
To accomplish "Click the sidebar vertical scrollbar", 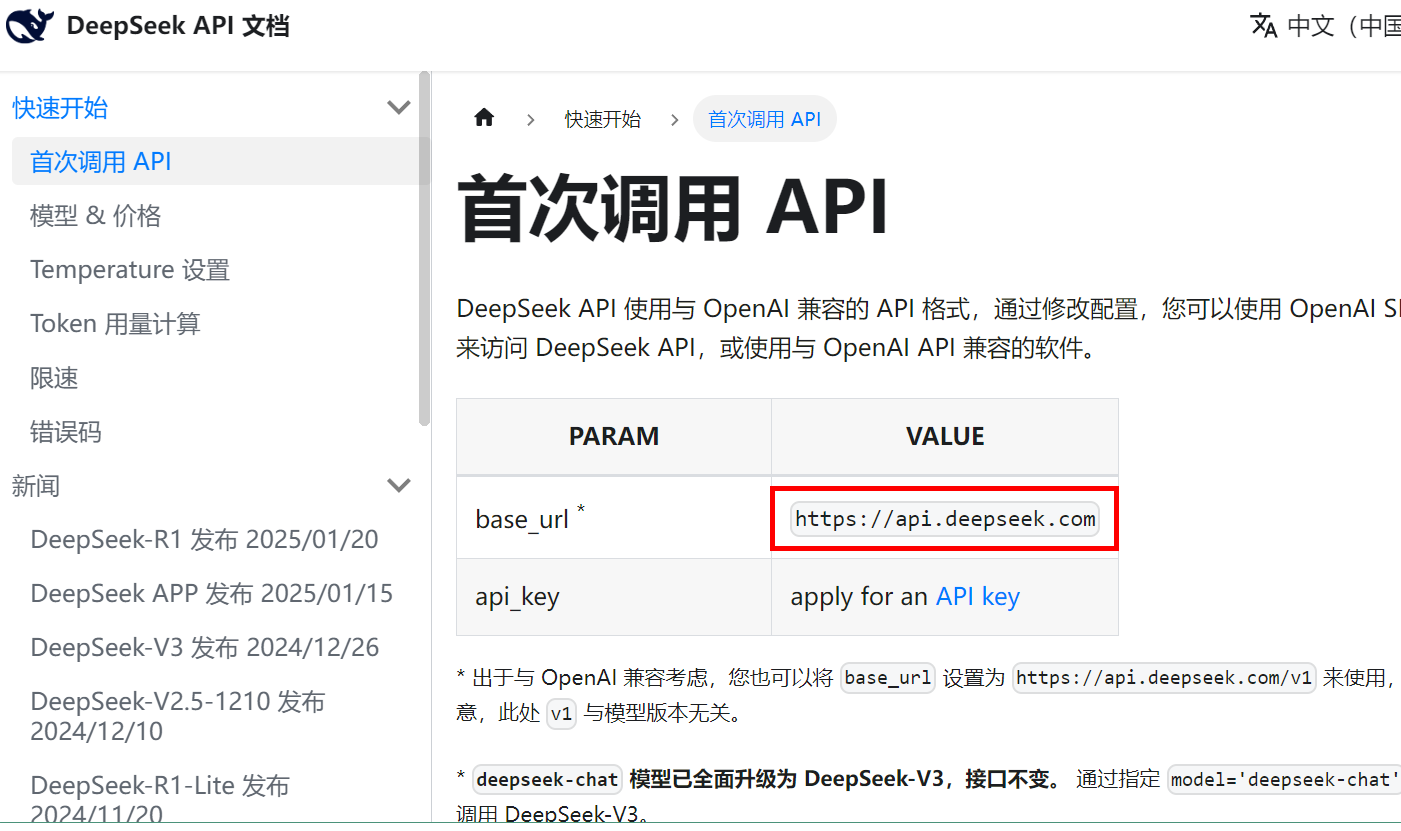I will coord(424,250).
